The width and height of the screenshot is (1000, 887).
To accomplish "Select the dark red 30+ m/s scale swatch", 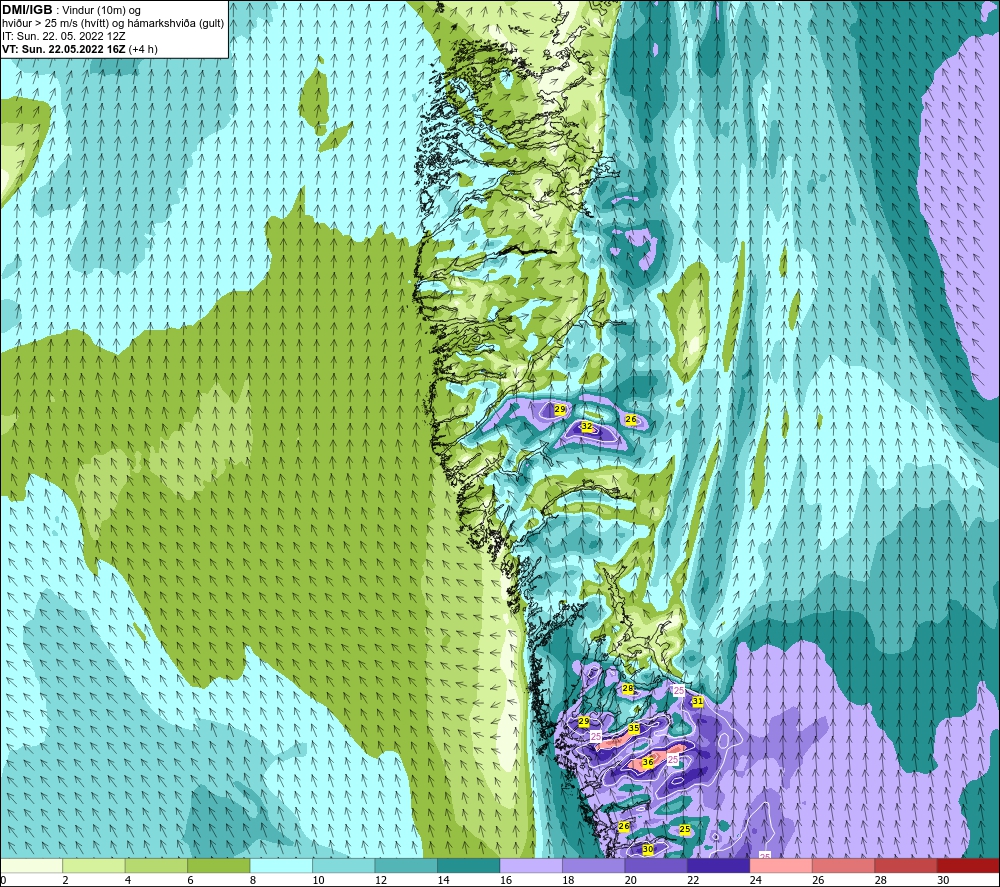I will tap(968, 865).
